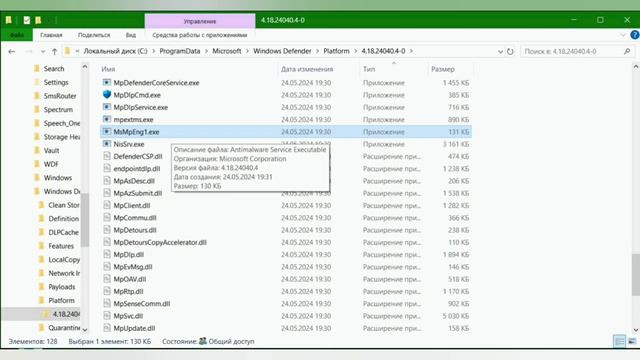This screenshot has height=360, width=640.
Task: Sort by the Тип column header
Action: click(369, 69)
